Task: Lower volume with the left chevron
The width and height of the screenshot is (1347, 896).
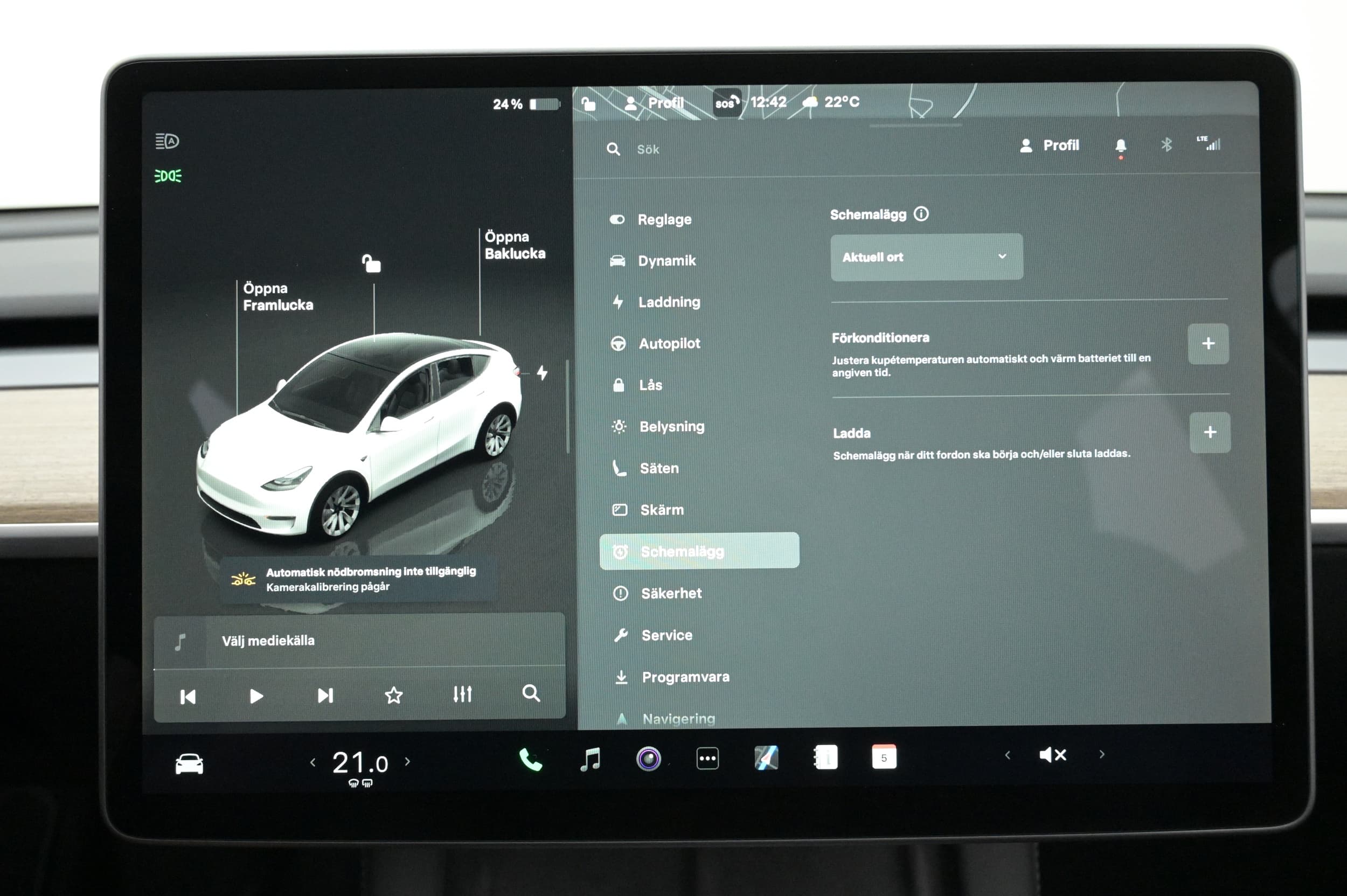Action: tap(1008, 755)
